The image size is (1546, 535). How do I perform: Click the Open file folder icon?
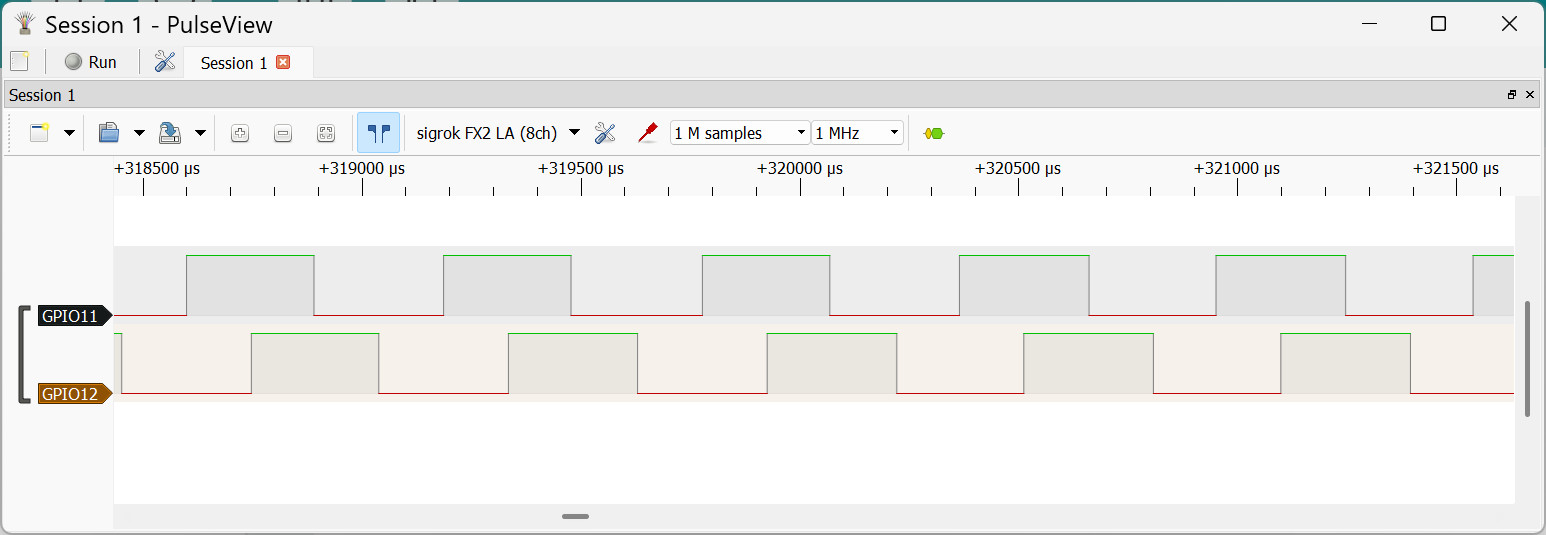[x=109, y=133]
